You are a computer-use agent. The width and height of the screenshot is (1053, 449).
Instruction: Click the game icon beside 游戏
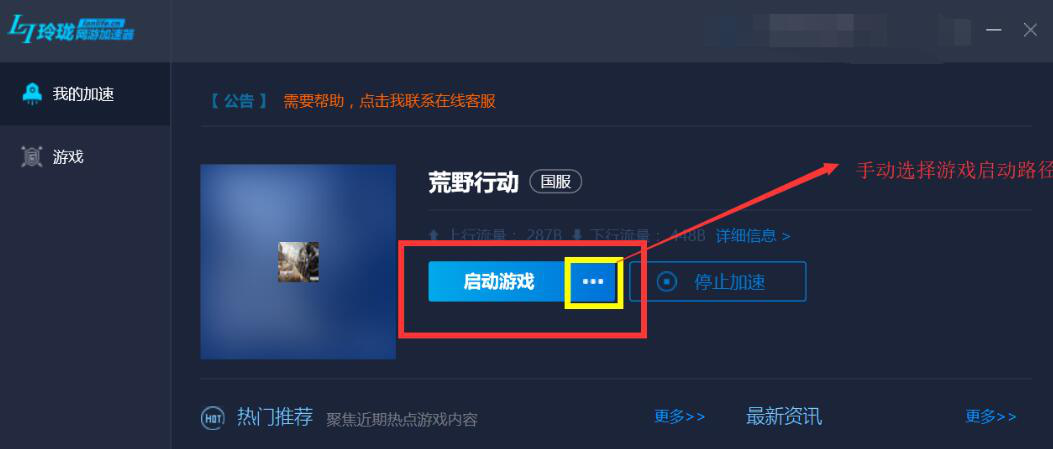(32, 157)
